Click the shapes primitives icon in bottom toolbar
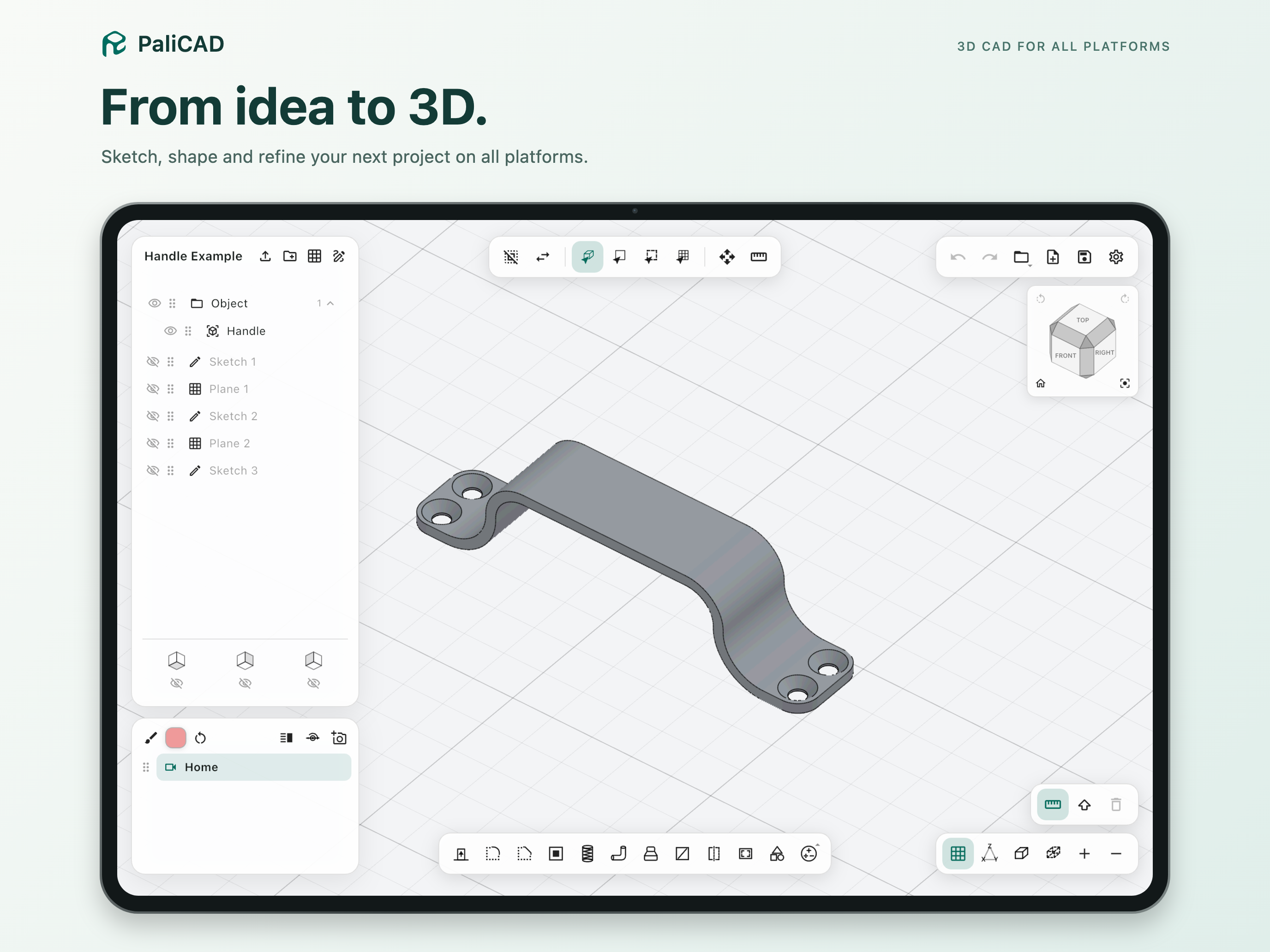This screenshot has height=952, width=1270. (777, 854)
